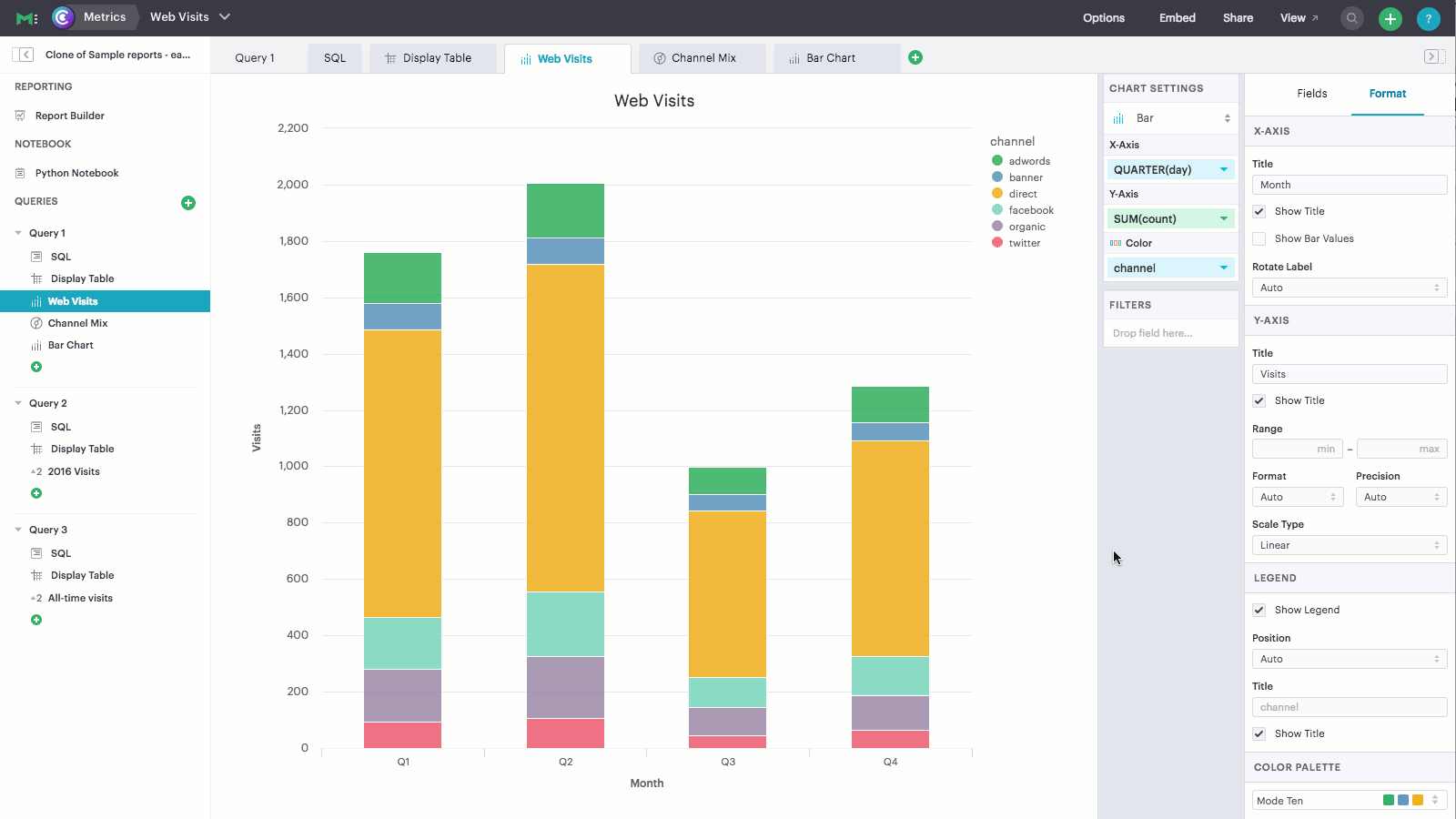
Task: Collapse the left sidebar with arrow icon
Action: click(26, 55)
